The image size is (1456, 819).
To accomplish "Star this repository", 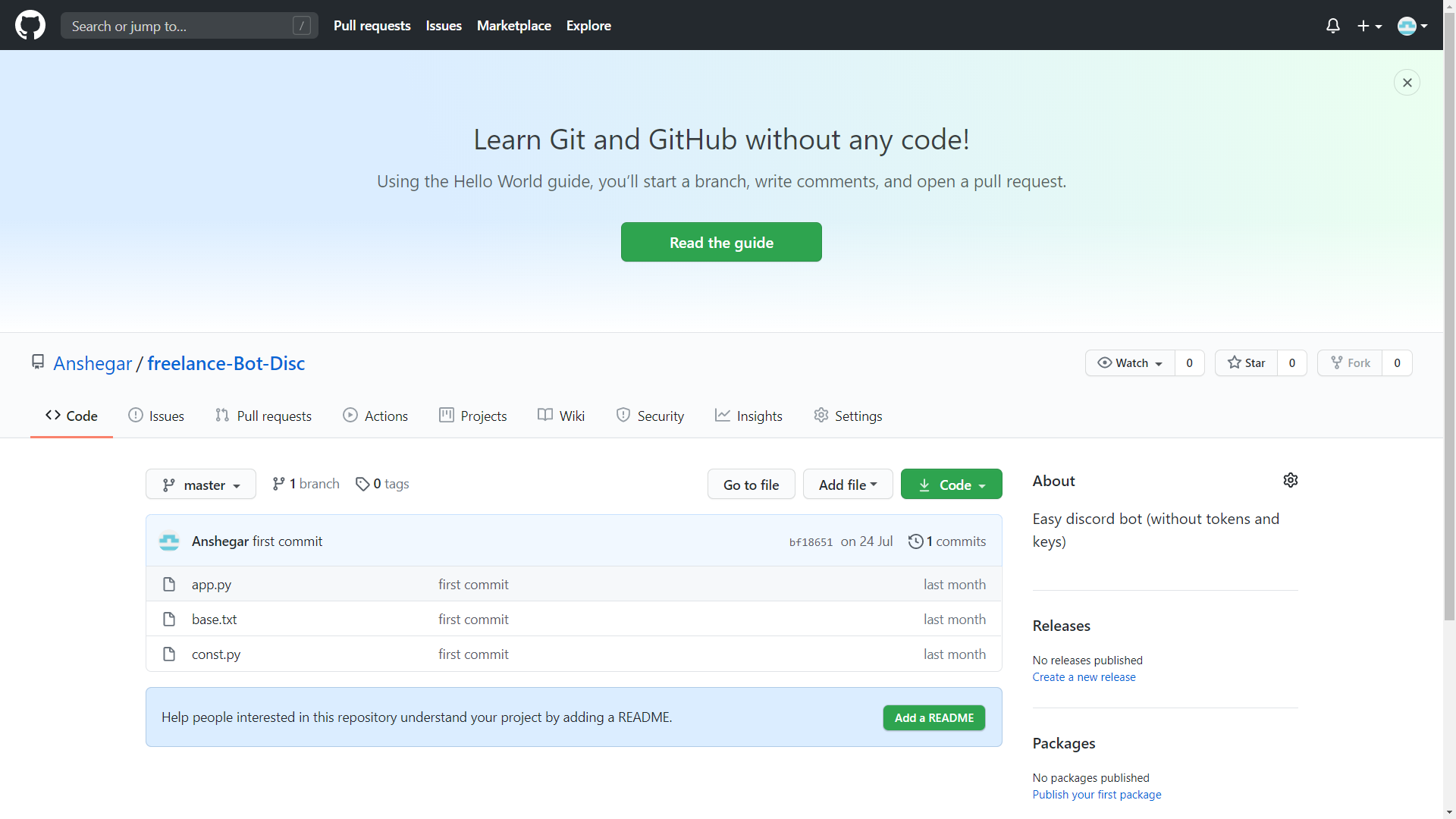I will [x=1246, y=362].
